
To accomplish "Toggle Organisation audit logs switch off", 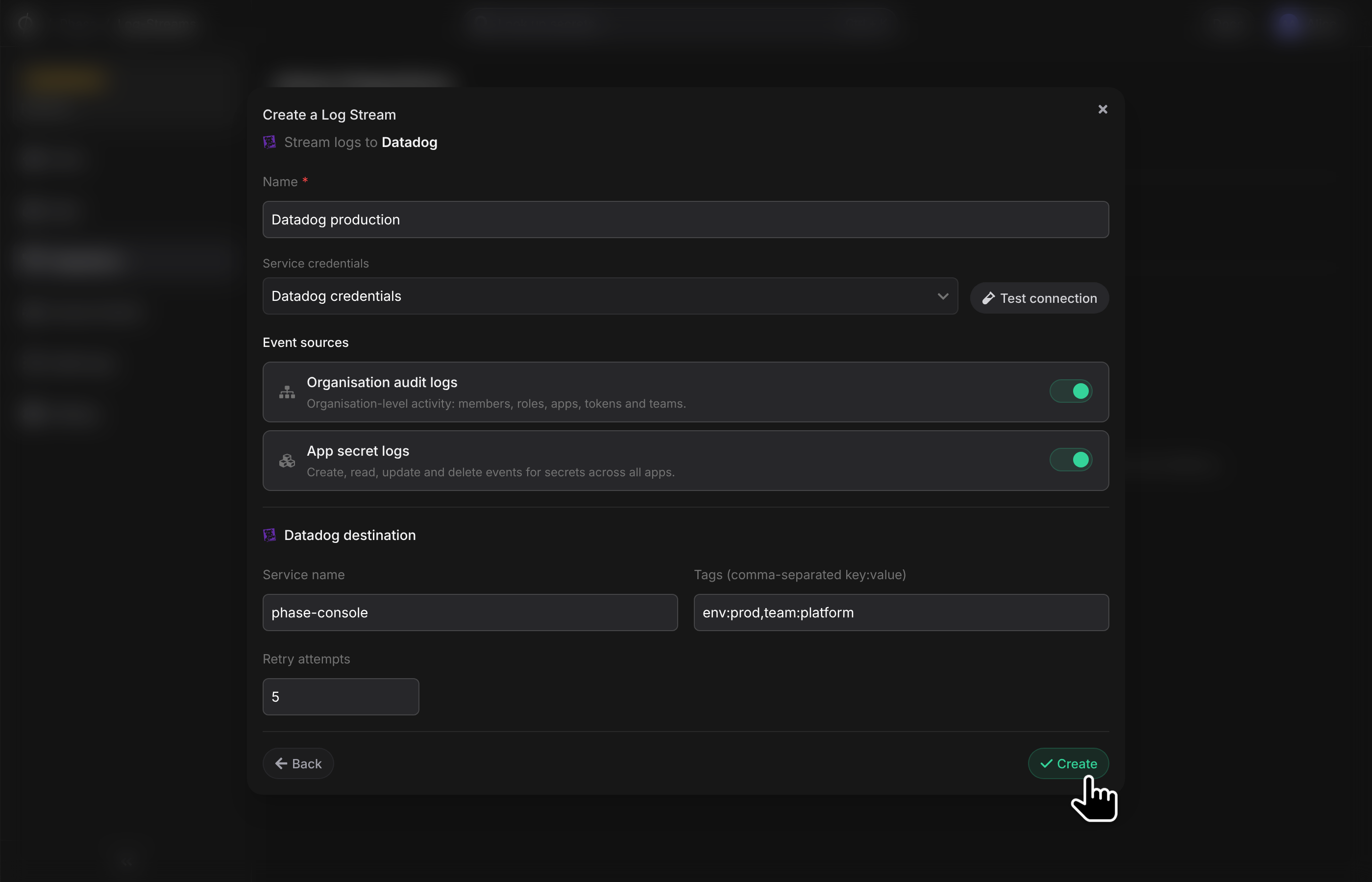I will (1071, 391).
